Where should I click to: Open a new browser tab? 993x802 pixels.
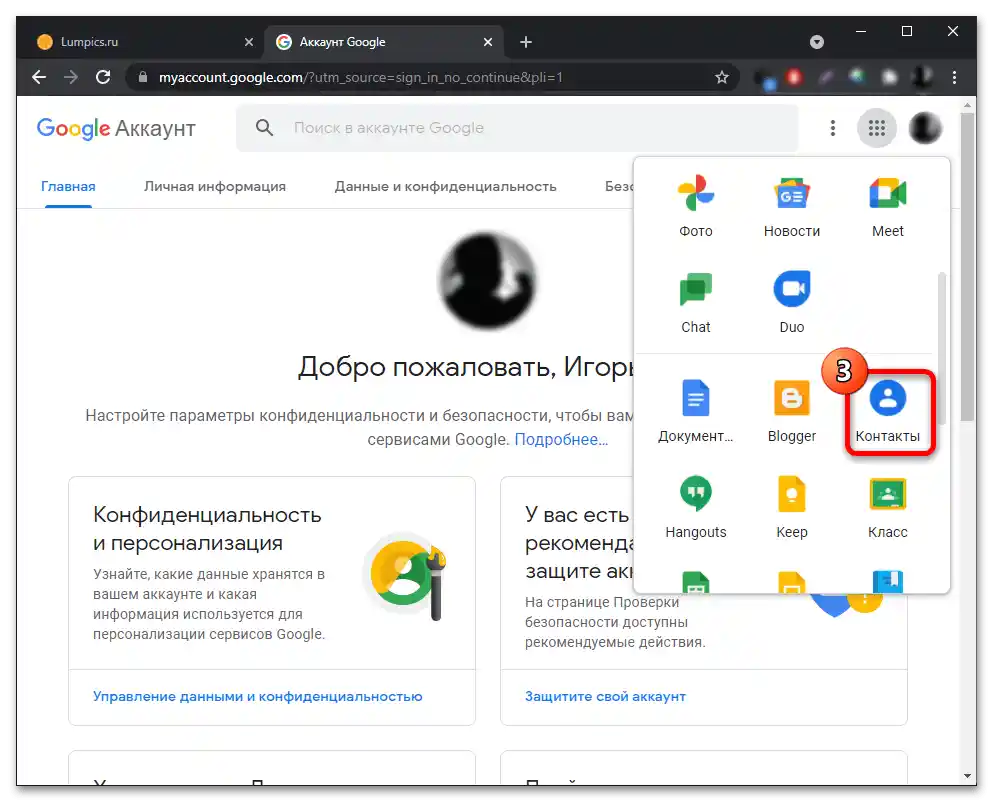[526, 42]
